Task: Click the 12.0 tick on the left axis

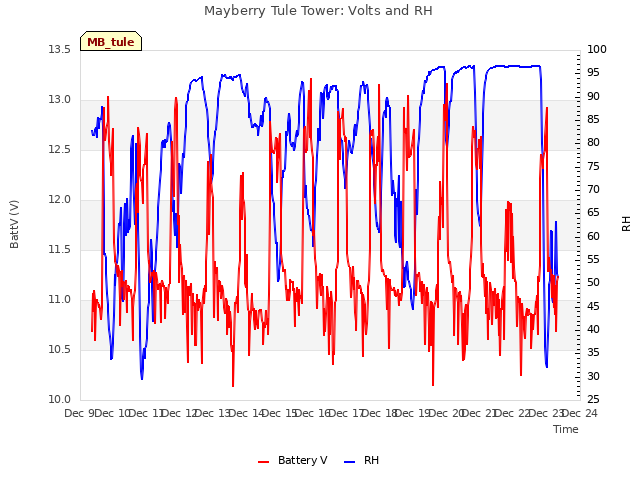Action: click(x=60, y=200)
